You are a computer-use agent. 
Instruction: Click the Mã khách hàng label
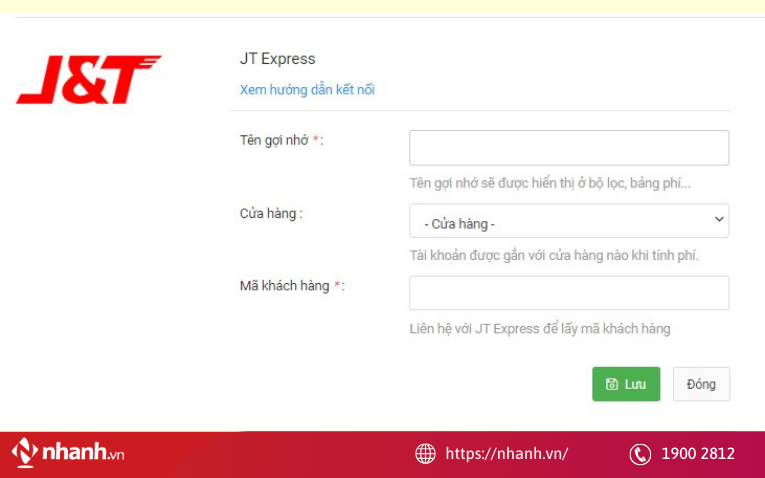(x=292, y=286)
